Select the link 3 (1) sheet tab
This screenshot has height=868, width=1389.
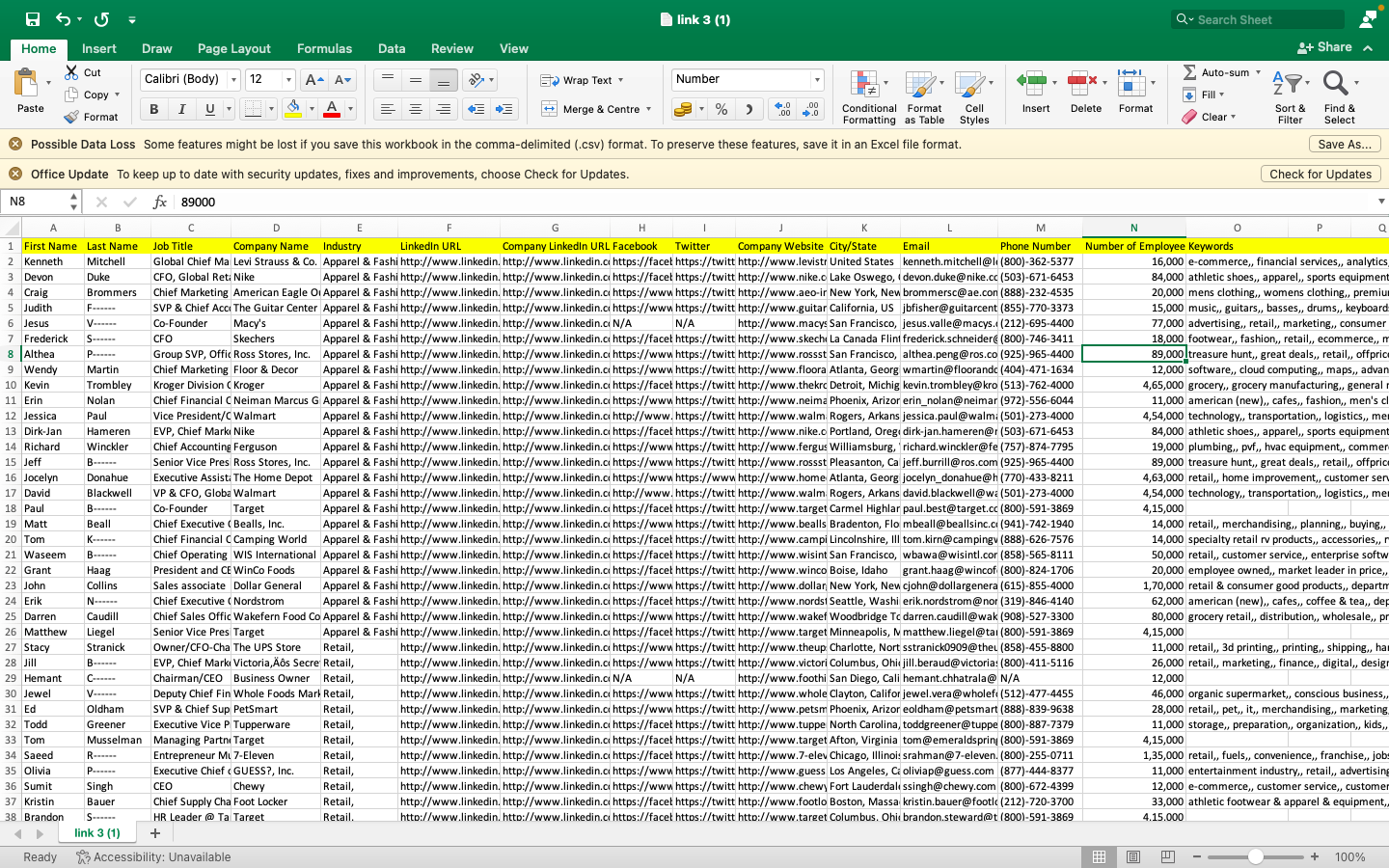[97, 833]
